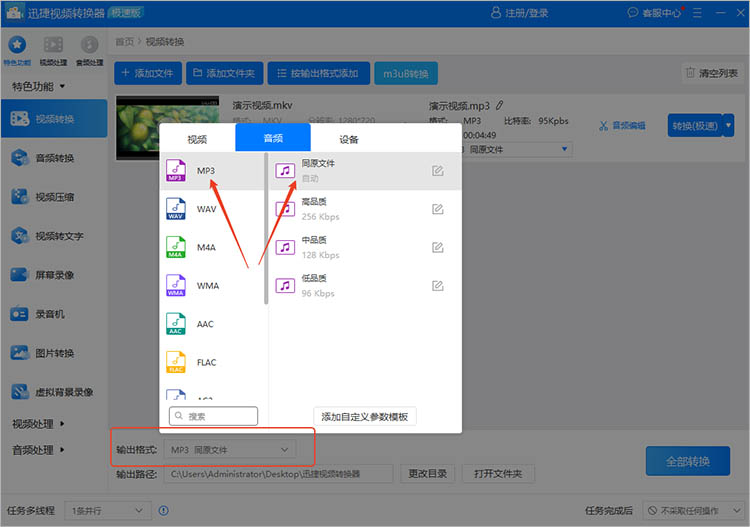Viewport: 750px width, 527px height.
Task: Click the 全部转换 button
Action: pos(688,461)
